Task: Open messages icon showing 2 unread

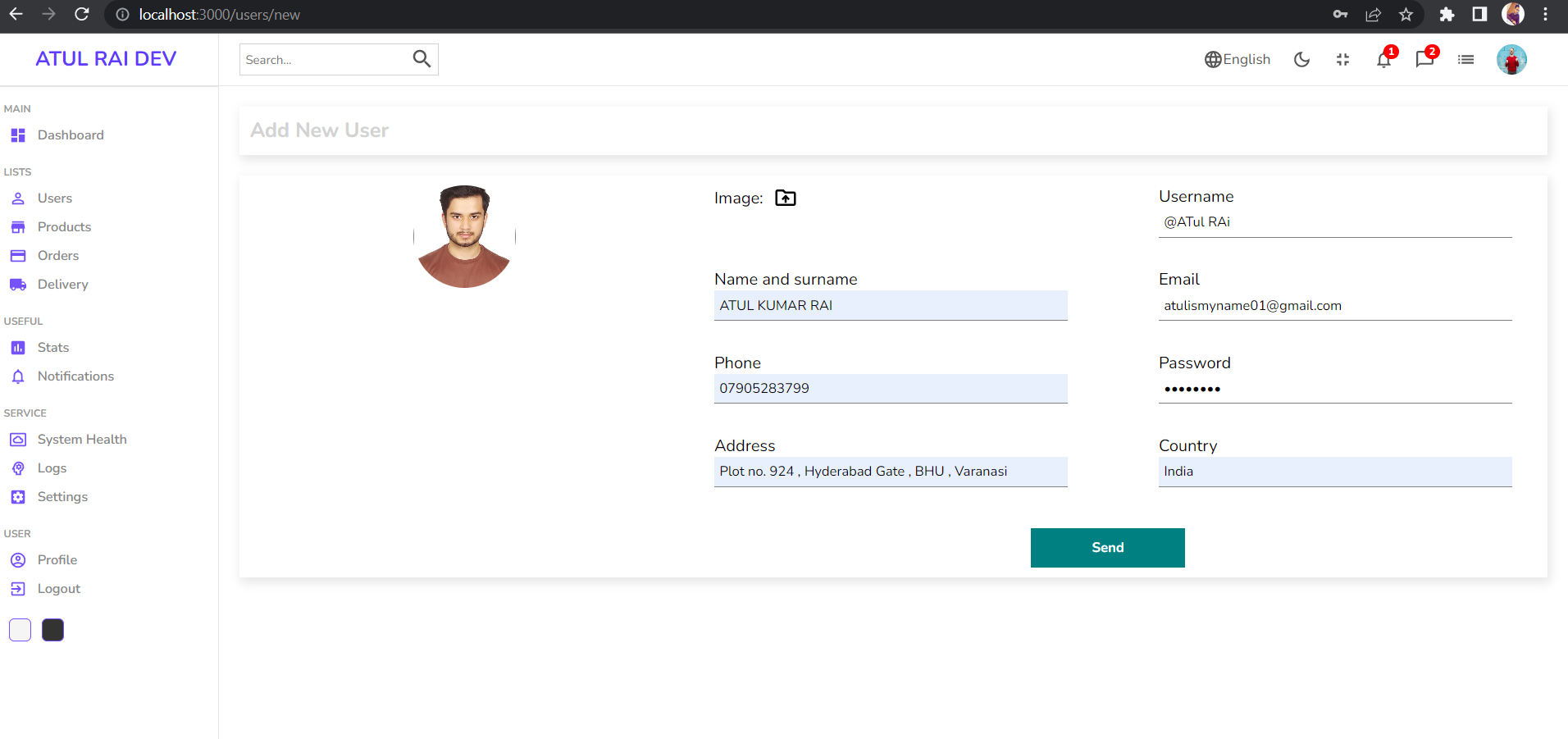Action: click(x=1425, y=59)
